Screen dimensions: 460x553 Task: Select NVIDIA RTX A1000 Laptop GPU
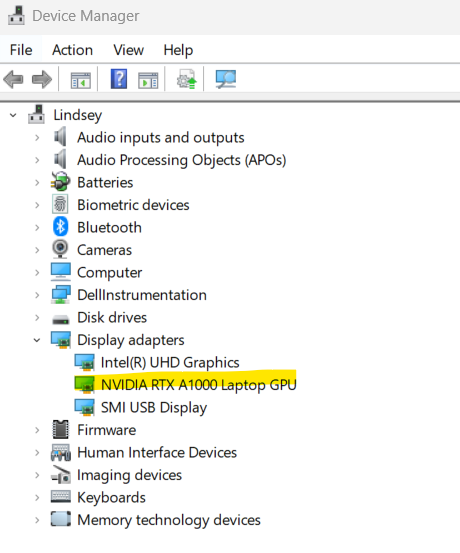(x=199, y=385)
